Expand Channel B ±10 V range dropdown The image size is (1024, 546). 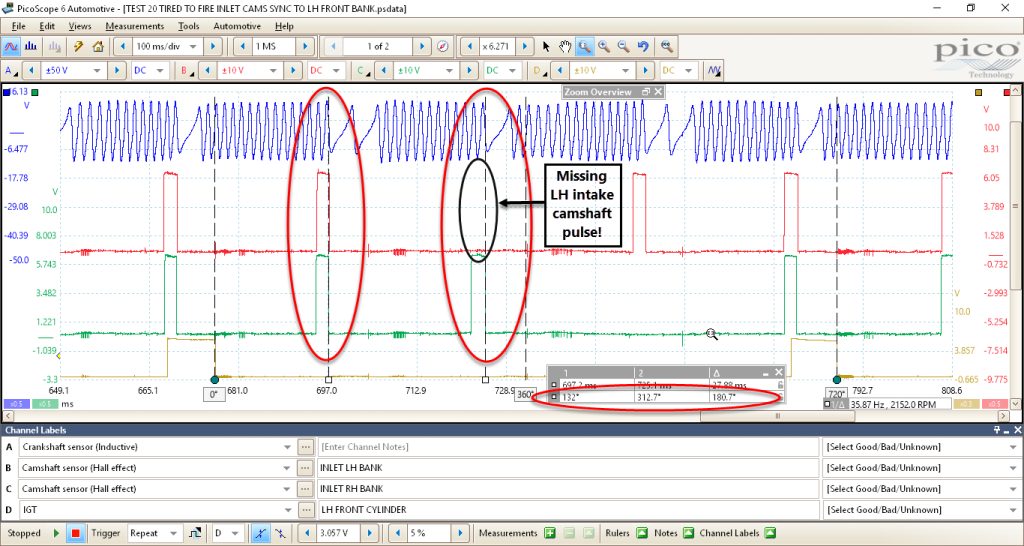[274, 71]
